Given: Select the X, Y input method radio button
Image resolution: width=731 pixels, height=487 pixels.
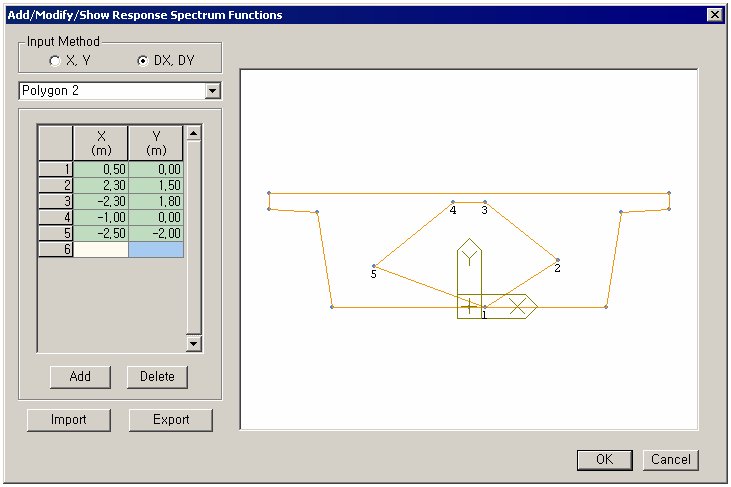Looking at the screenshot, I should click(56, 60).
